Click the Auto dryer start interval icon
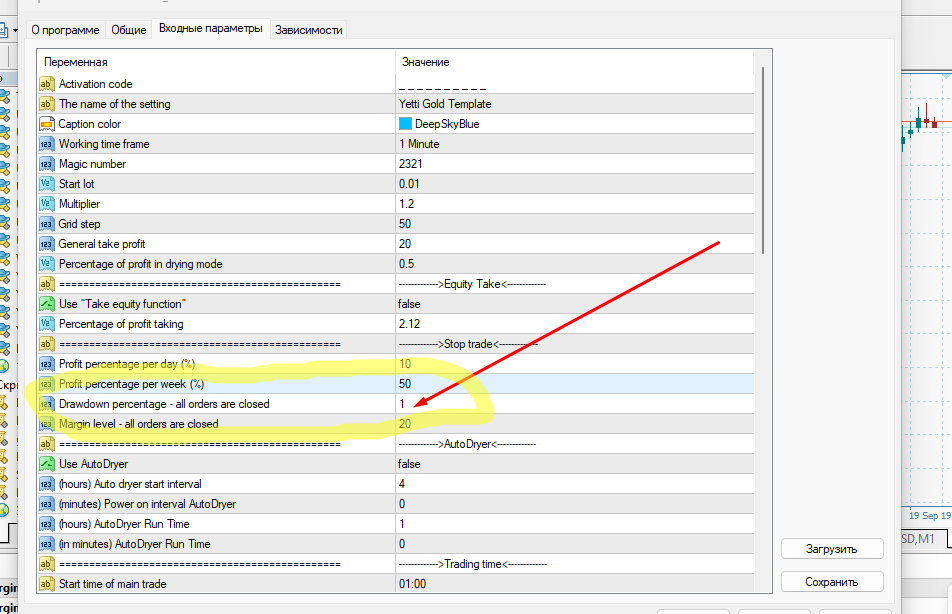 click(46, 484)
